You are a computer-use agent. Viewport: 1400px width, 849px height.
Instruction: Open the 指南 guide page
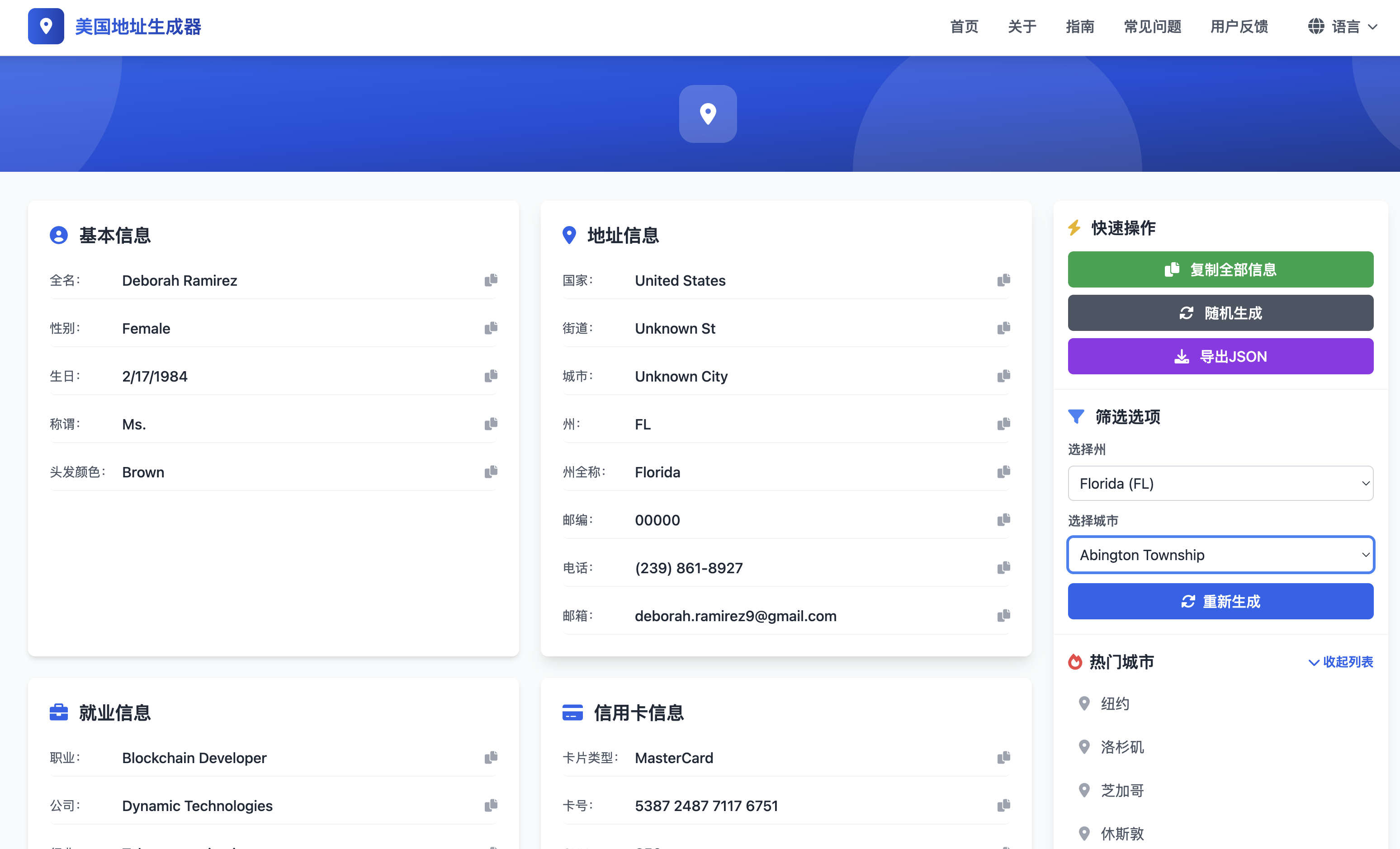(x=1079, y=26)
